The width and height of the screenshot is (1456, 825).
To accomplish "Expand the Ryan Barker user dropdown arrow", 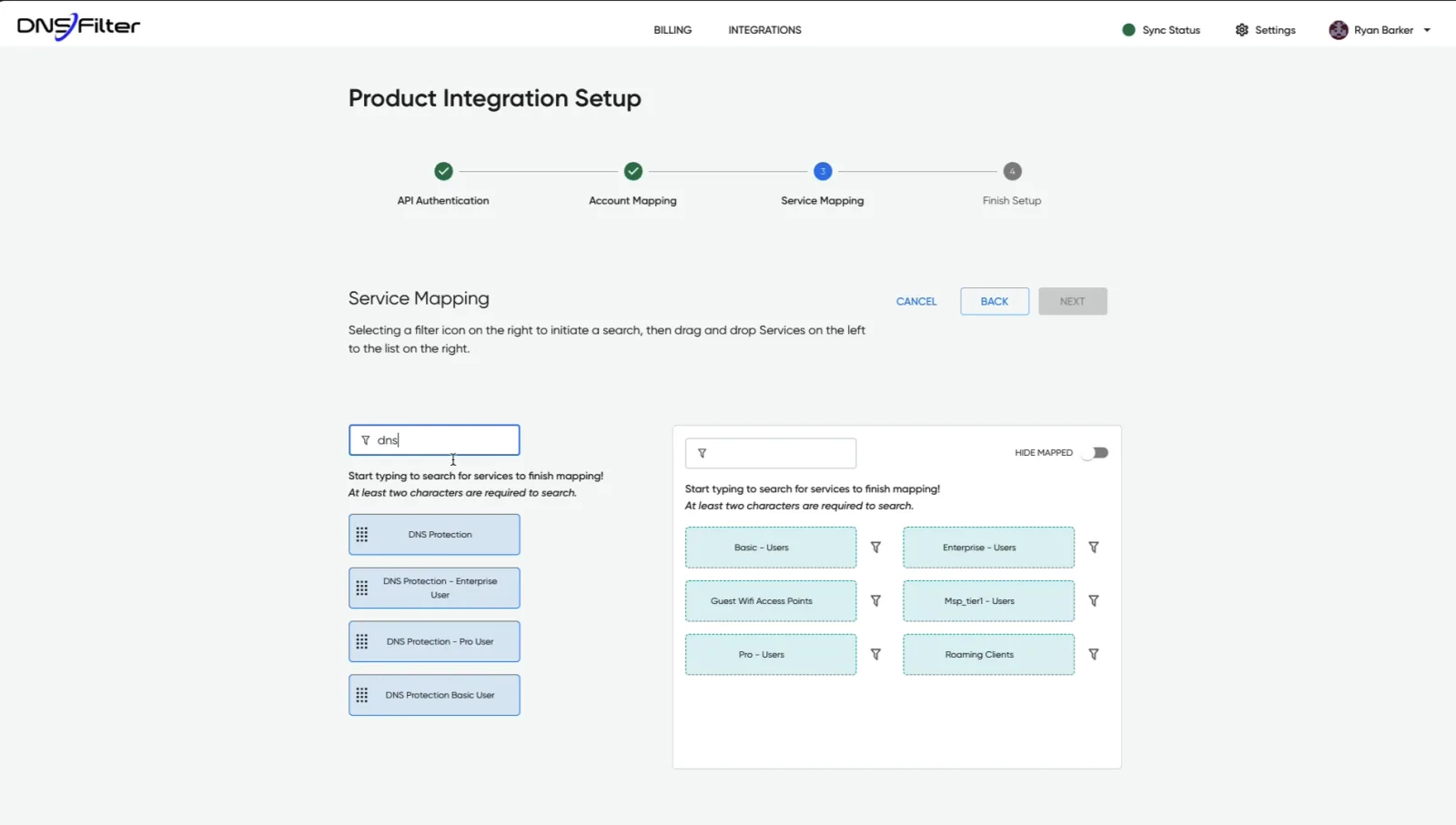I will [x=1427, y=30].
